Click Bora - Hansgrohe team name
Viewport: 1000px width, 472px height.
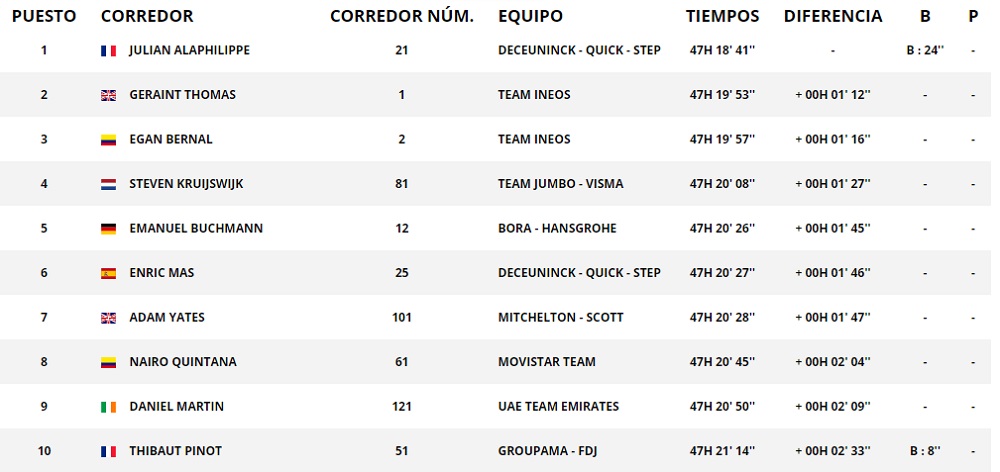(x=557, y=228)
